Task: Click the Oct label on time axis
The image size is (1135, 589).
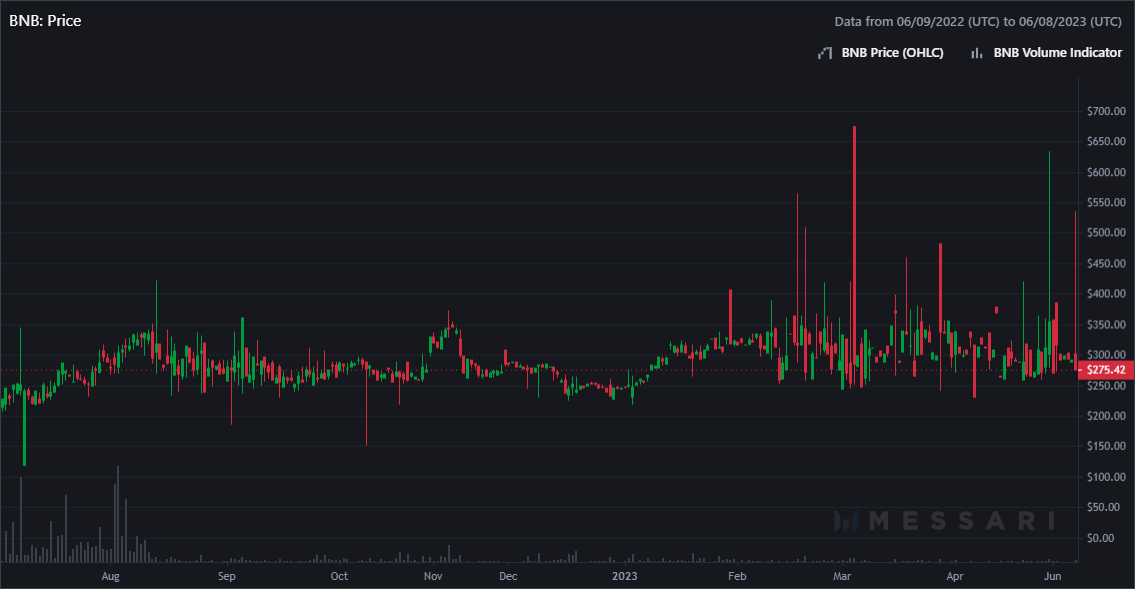Action: point(339,577)
